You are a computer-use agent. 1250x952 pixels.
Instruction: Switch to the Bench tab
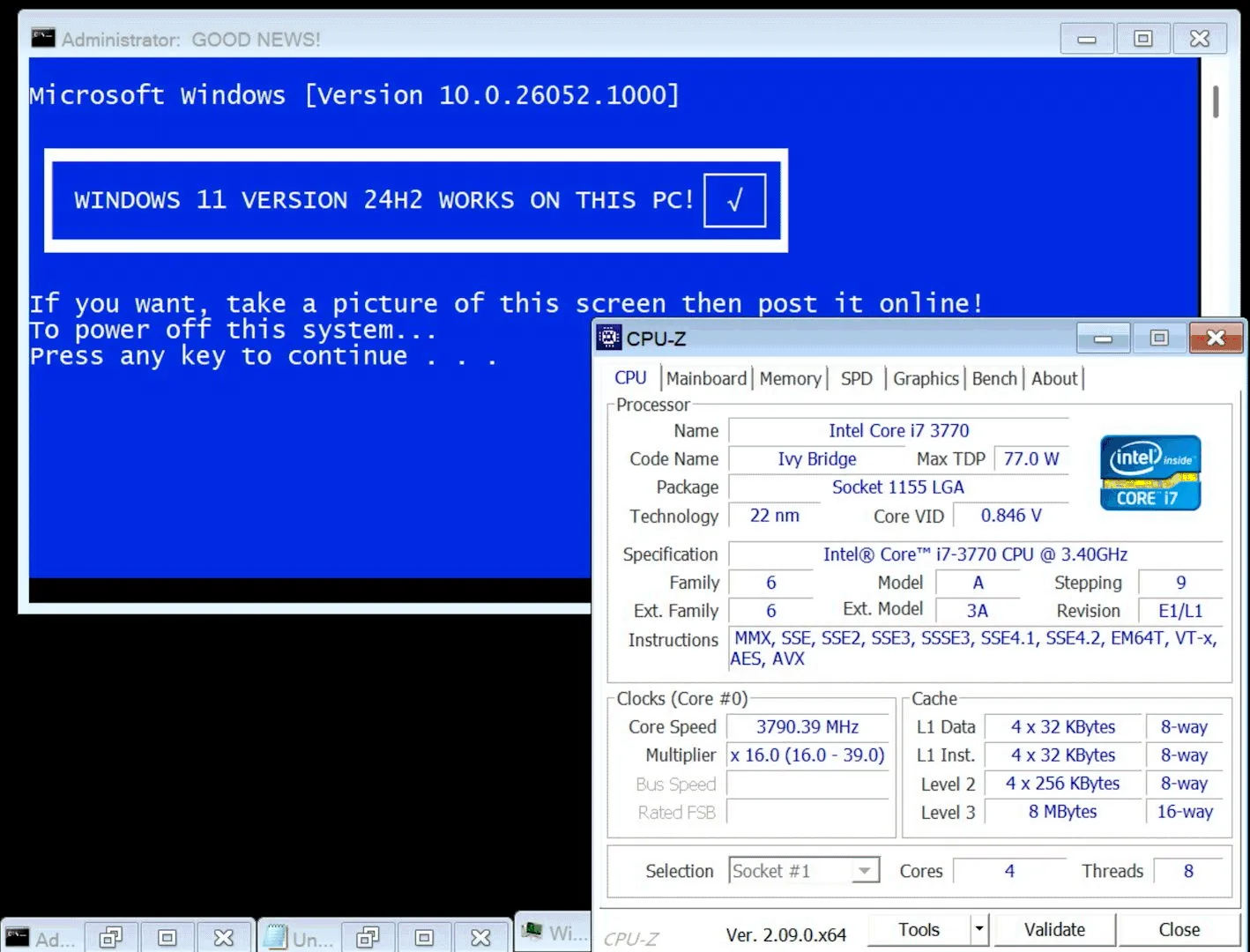[x=993, y=378]
